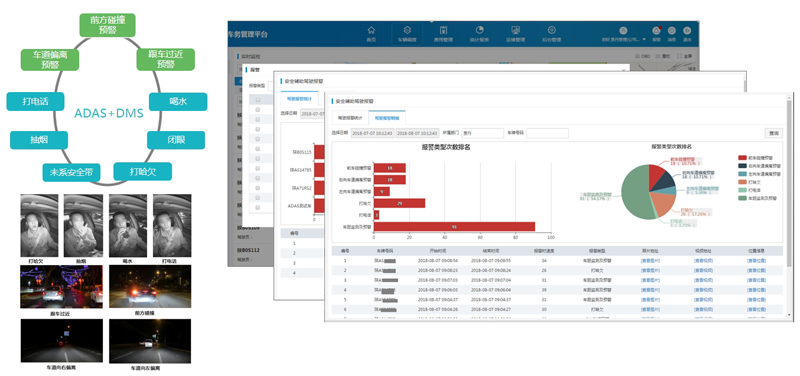800x376 pixels.
Task: Click 开始时间 column header
Action: (437, 251)
